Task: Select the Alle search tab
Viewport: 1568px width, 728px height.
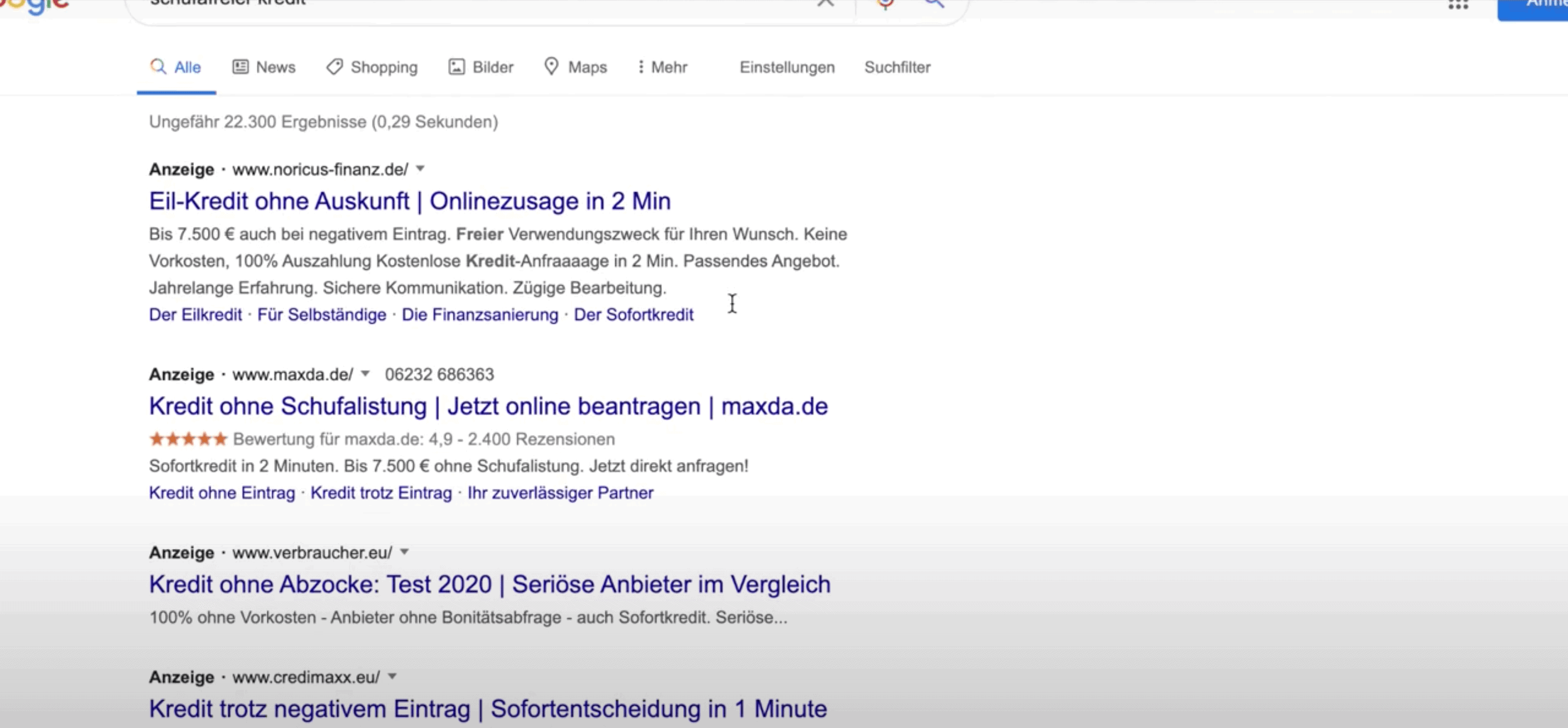Action: click(x=176, y=67)
